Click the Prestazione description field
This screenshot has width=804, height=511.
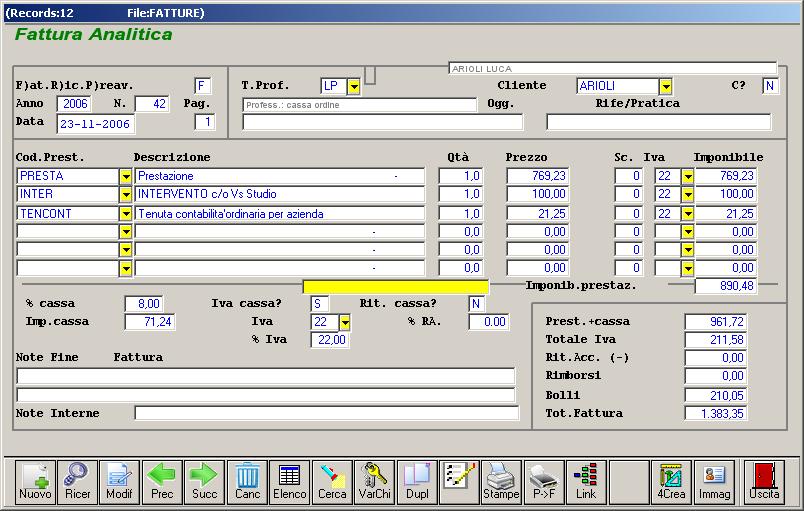279,176
